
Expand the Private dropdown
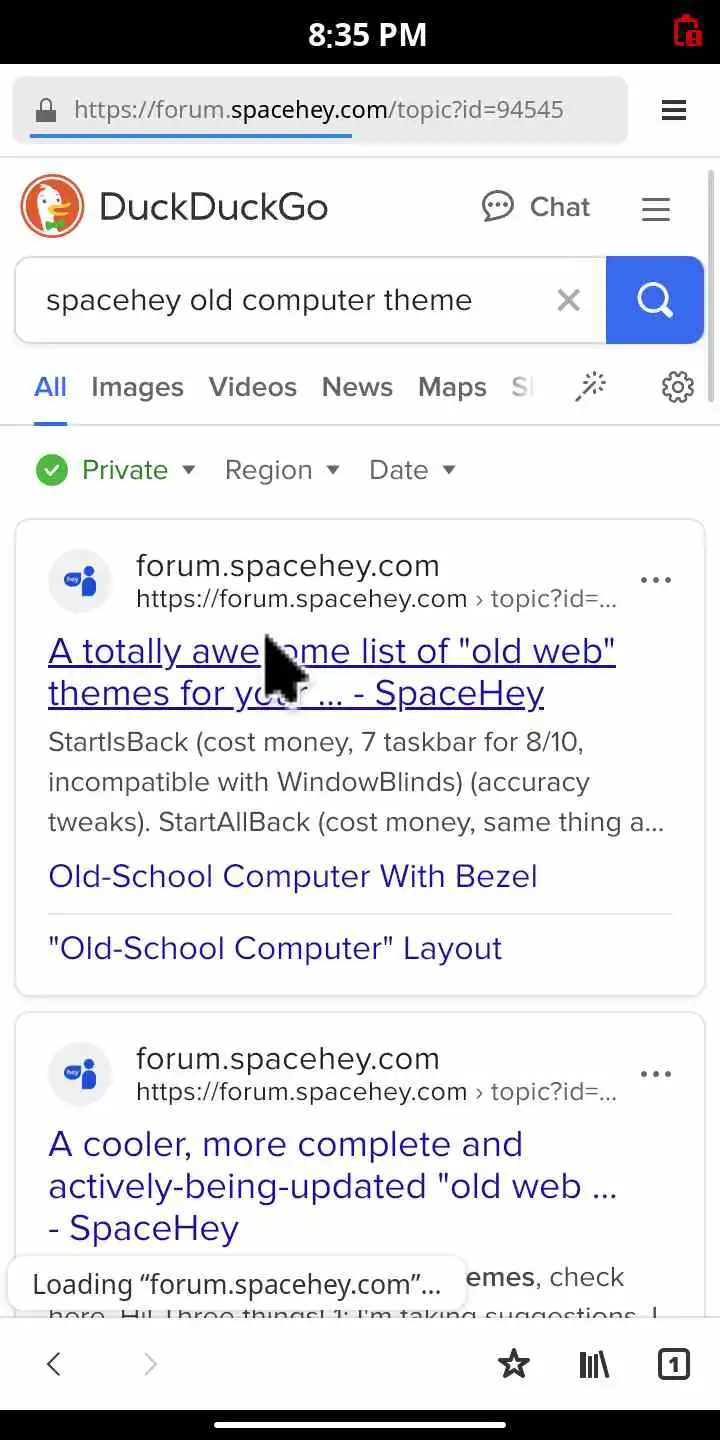(x=116, y=470)
